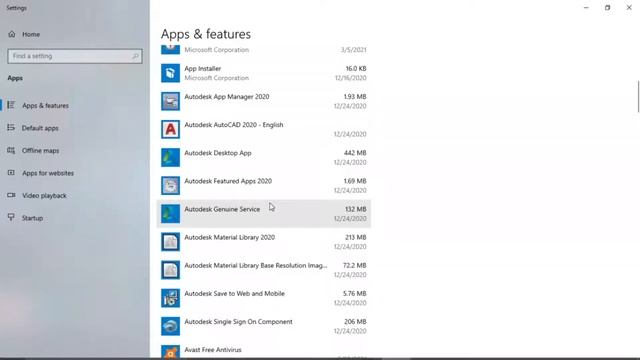Click the Autodesk Featured Apps 2020 icon
Screen dimensions: 640x360
170,186
